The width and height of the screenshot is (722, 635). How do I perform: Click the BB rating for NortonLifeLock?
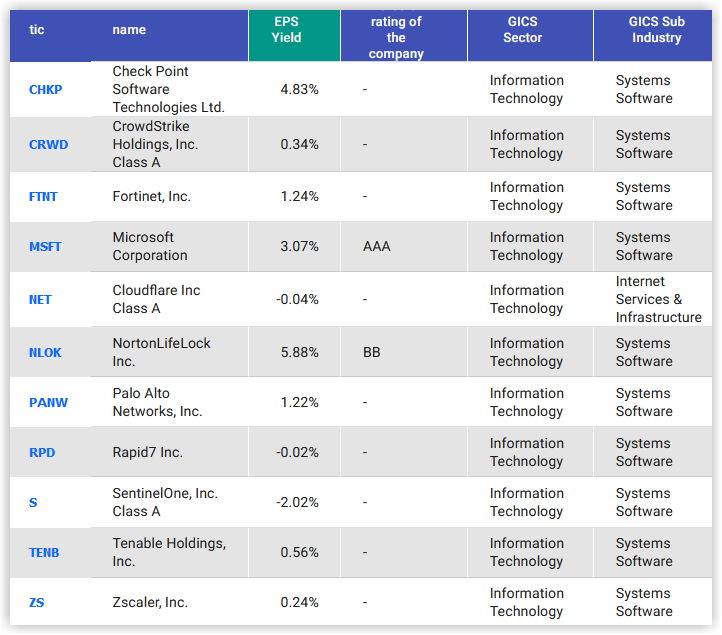pyautogui.click(x=372, y=353)
